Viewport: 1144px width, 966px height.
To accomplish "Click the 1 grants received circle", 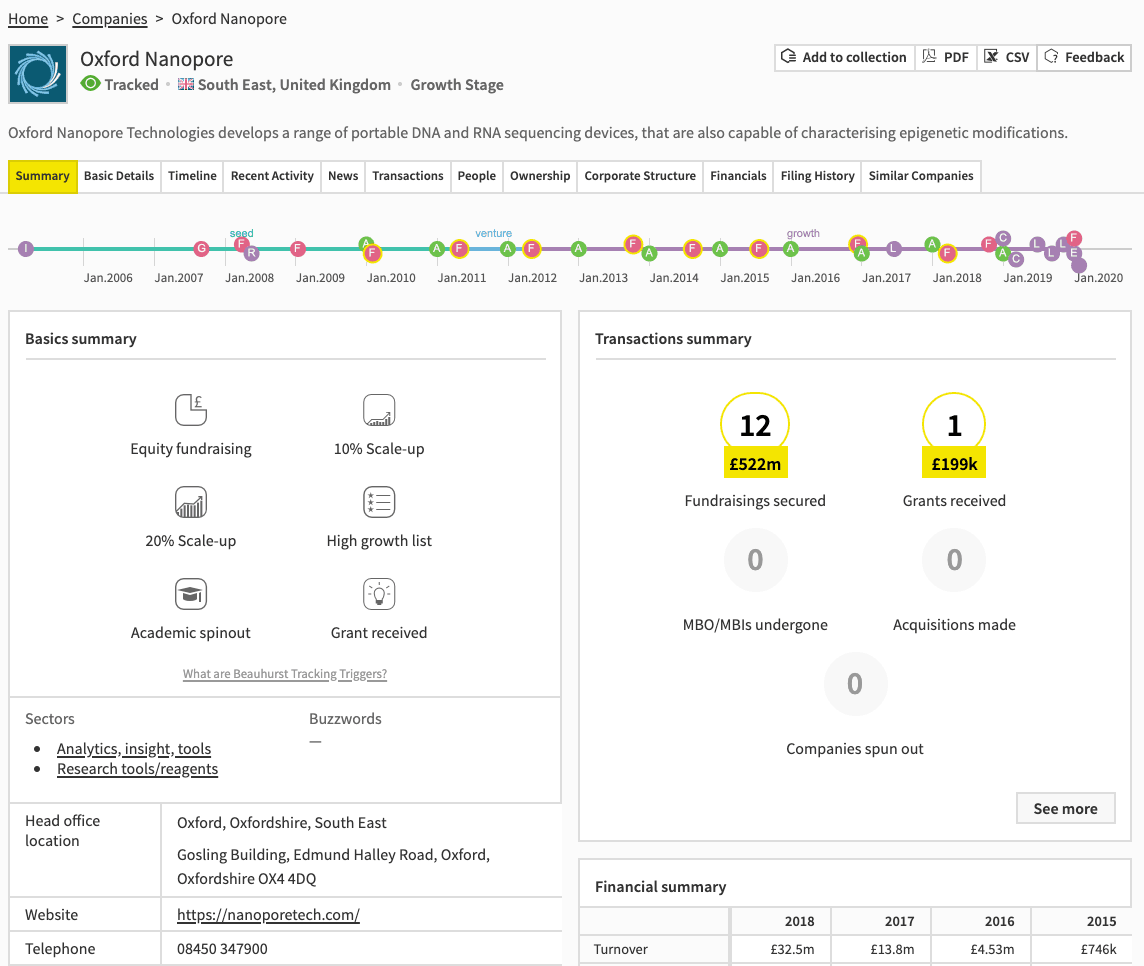I will (954, 423).
